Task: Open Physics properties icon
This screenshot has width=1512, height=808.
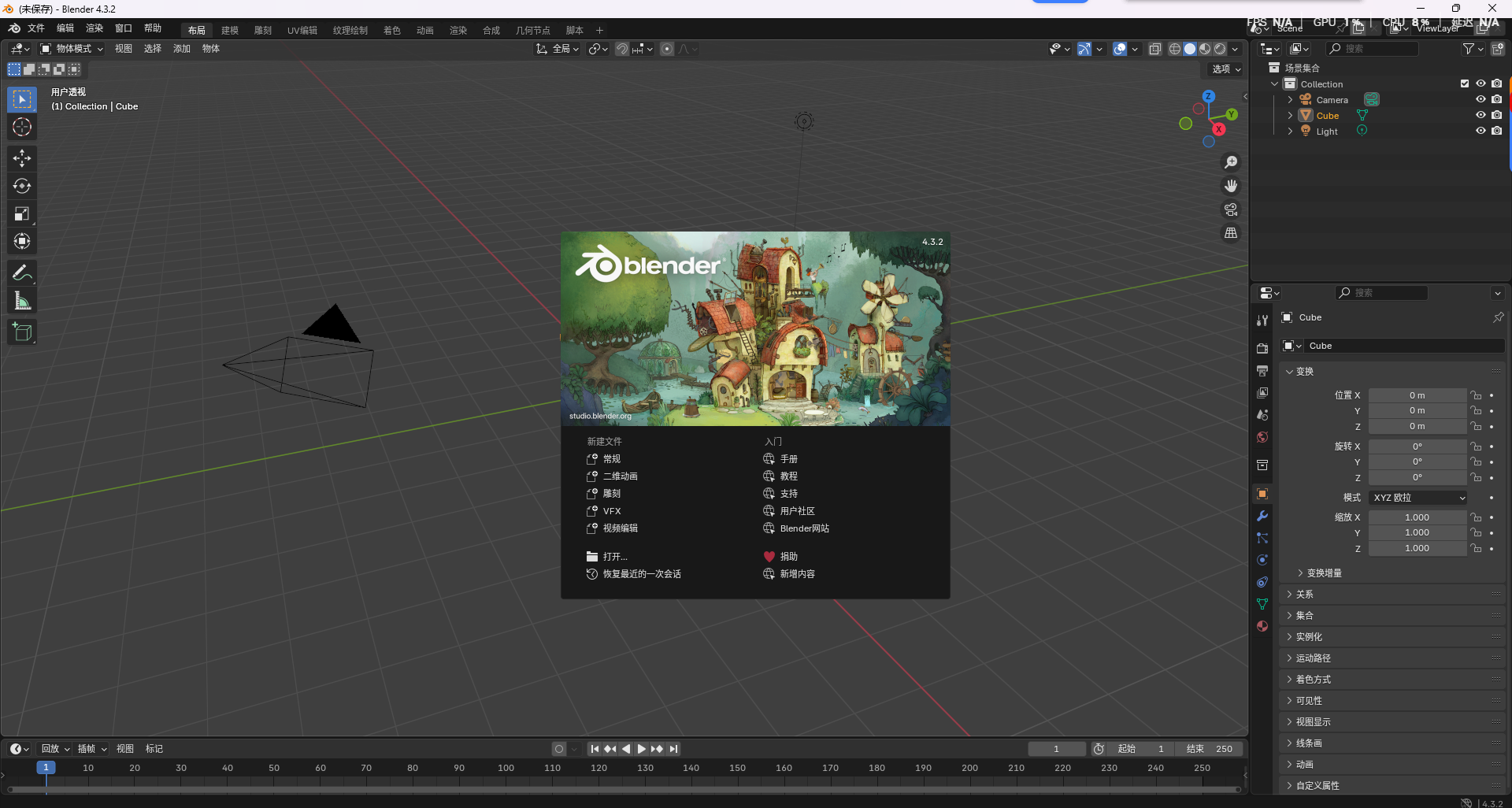Action: (1262, 560)
